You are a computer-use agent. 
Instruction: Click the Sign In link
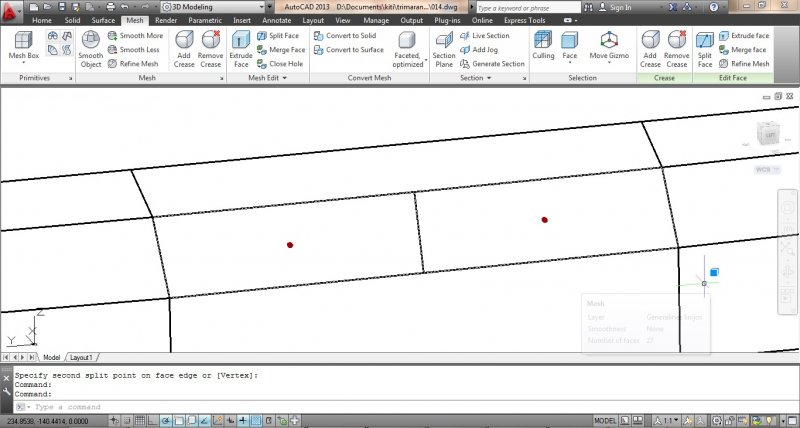pyautogui.click(x=620, y=7)
